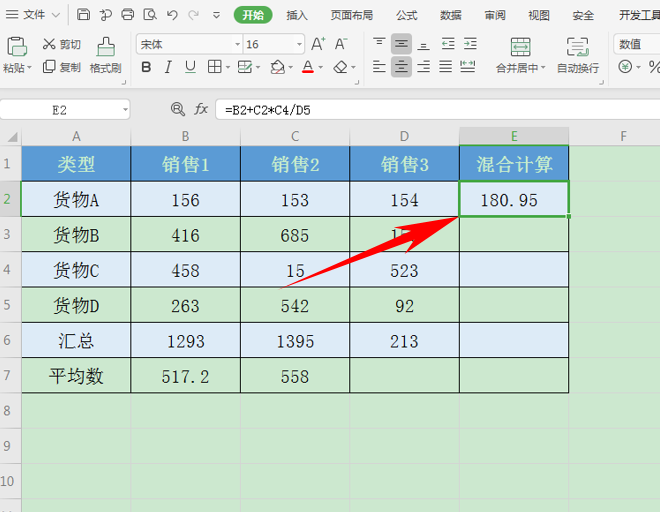Open the font size dropdown
660x512 pixels.
(x=299, y=44)
